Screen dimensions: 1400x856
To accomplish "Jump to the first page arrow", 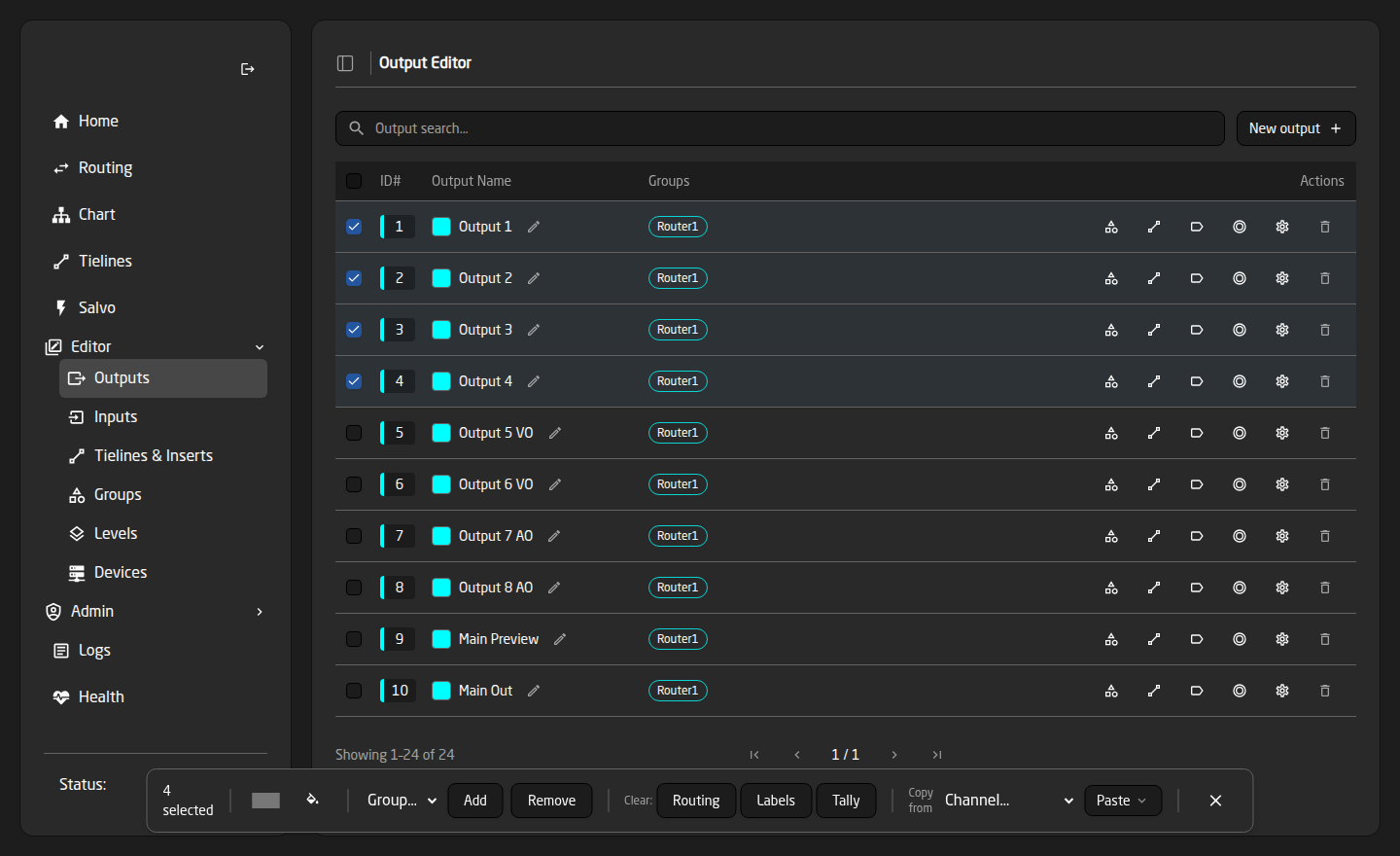I will point(754,755).
